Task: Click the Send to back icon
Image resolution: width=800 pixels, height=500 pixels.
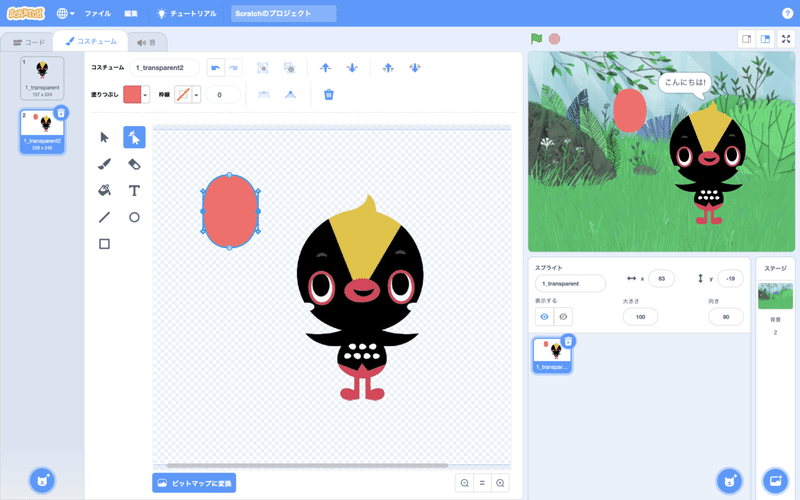Action: pos(415,68)
